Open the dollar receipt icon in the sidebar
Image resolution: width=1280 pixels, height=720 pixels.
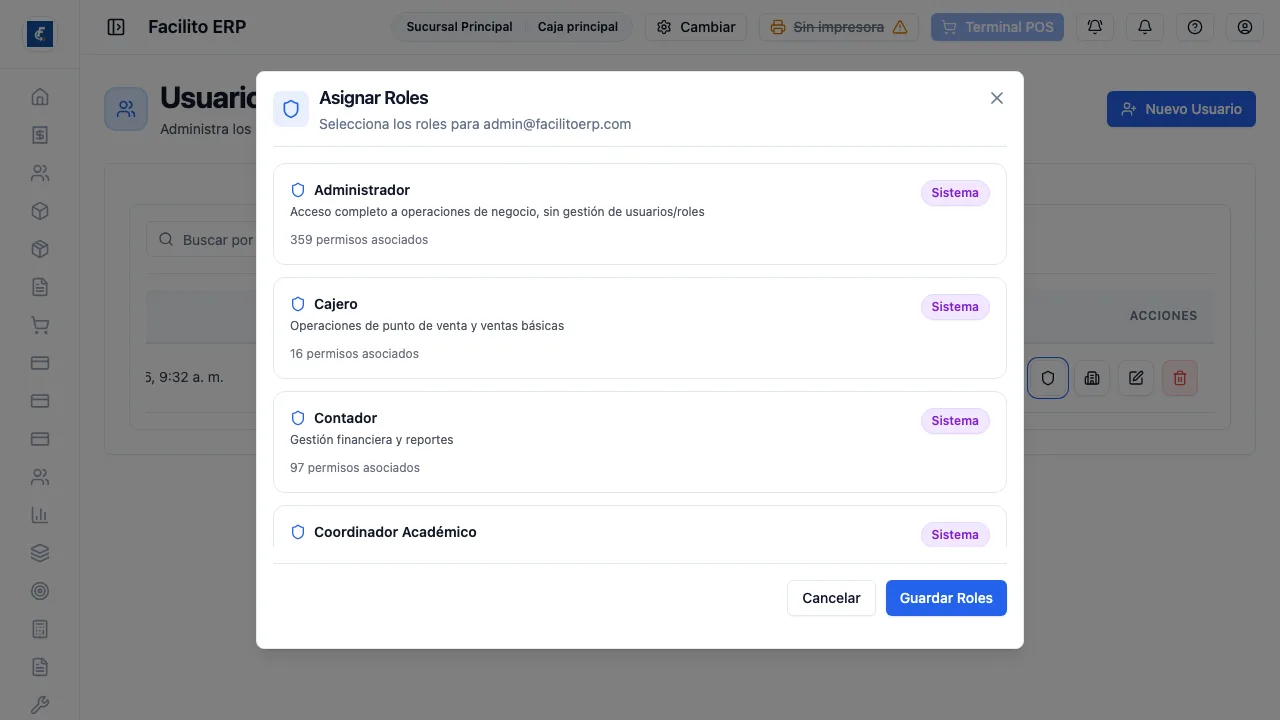pyautogui.click(x=40, y=135)
